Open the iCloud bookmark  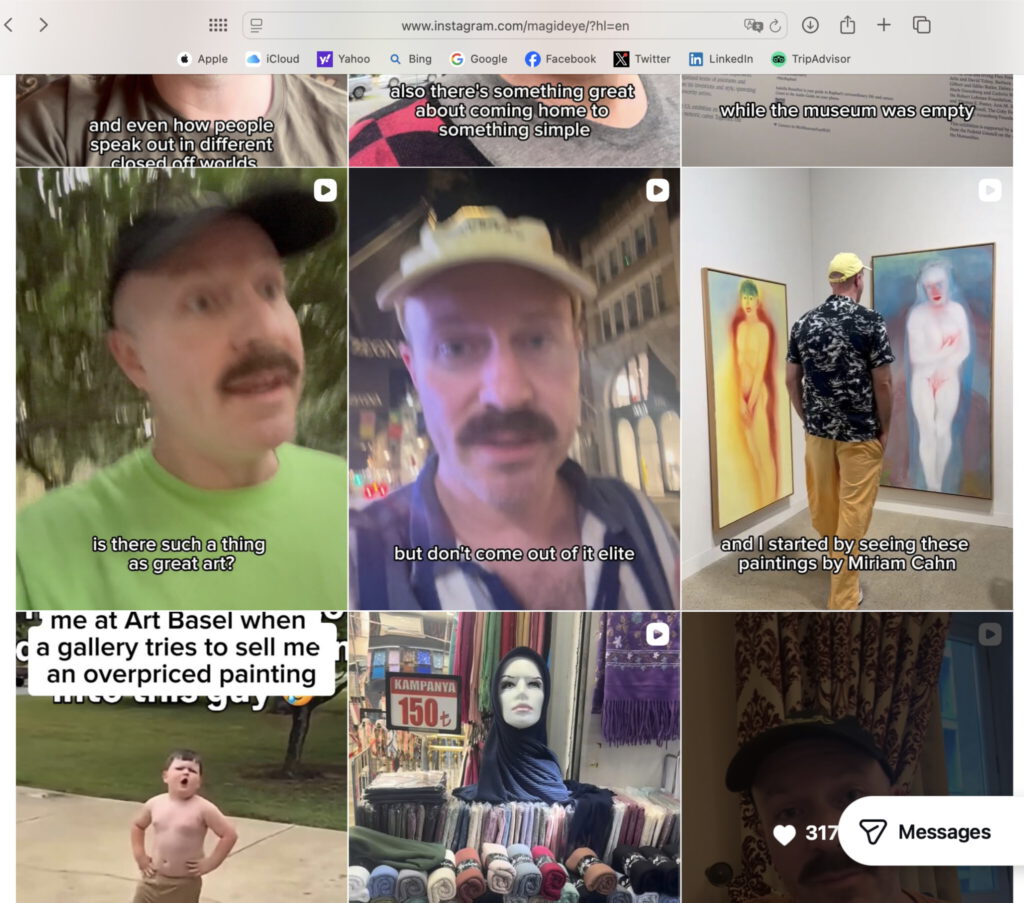point(272,59)
